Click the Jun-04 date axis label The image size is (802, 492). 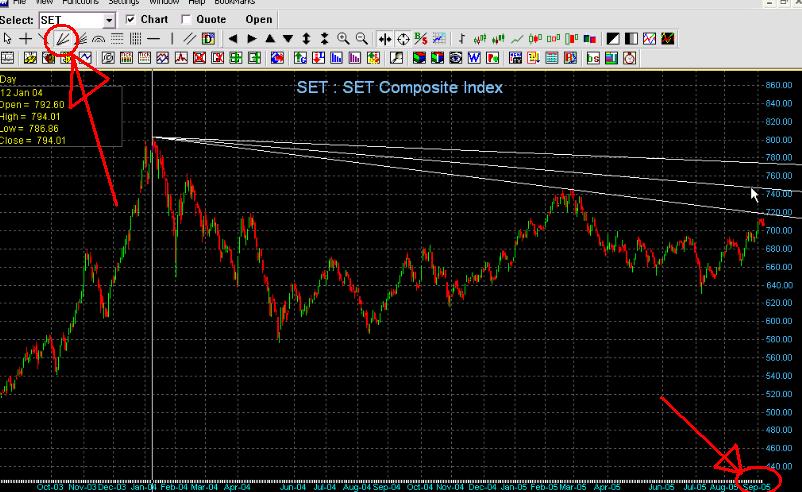pyautogui.click(x=293, y=487)
